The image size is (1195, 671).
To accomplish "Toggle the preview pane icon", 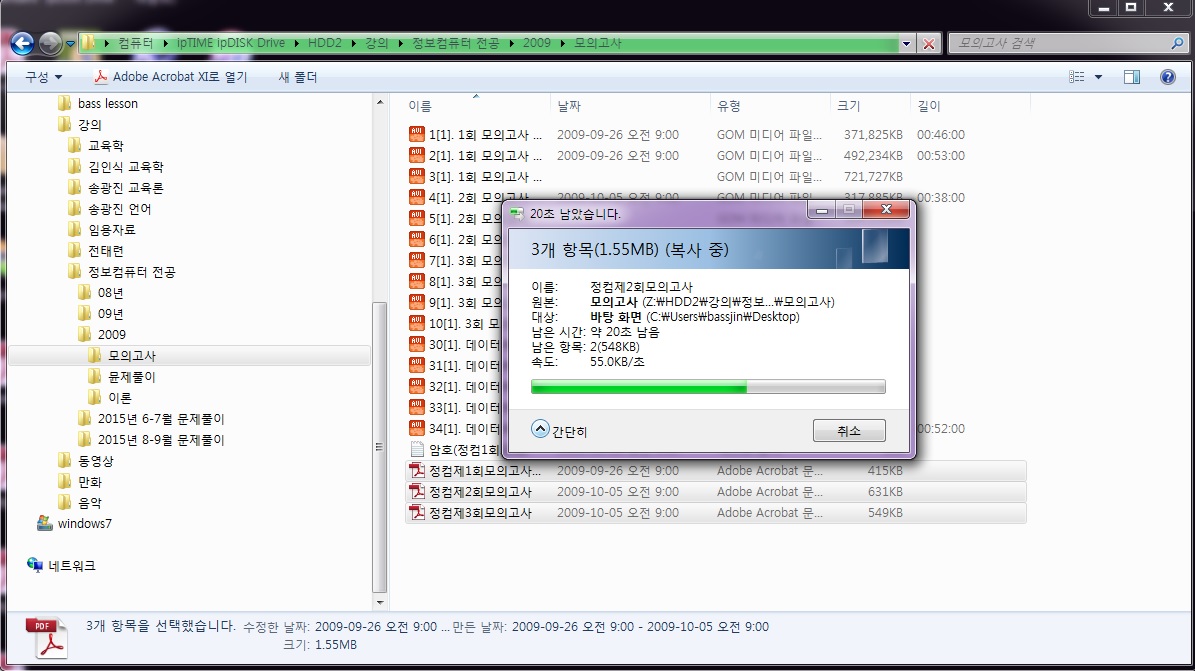I will [1132, 77].
